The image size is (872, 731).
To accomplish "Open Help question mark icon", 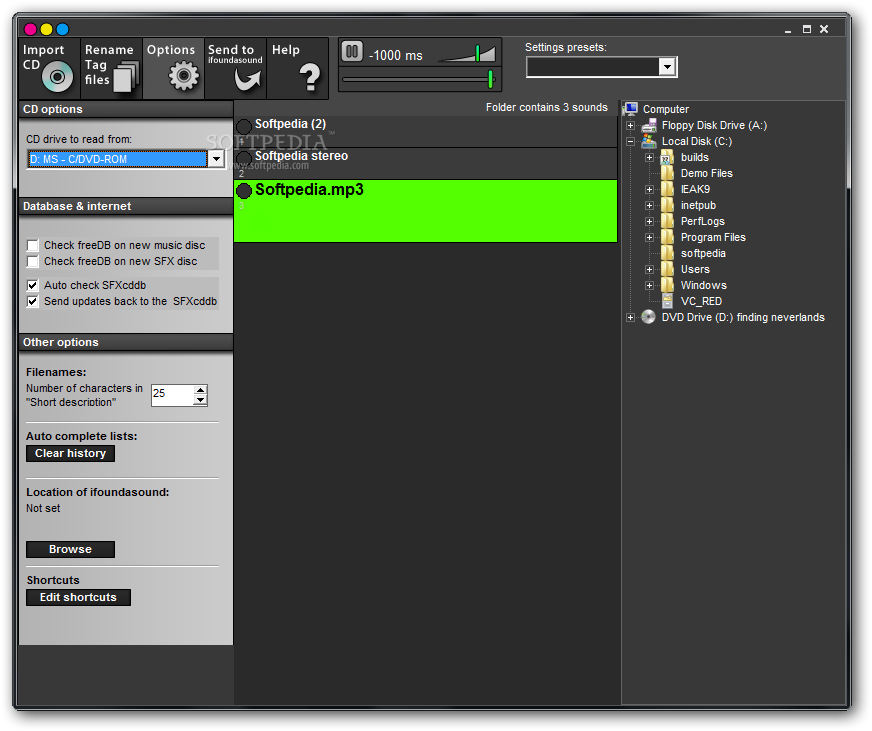I will click(x=310, y=77).
